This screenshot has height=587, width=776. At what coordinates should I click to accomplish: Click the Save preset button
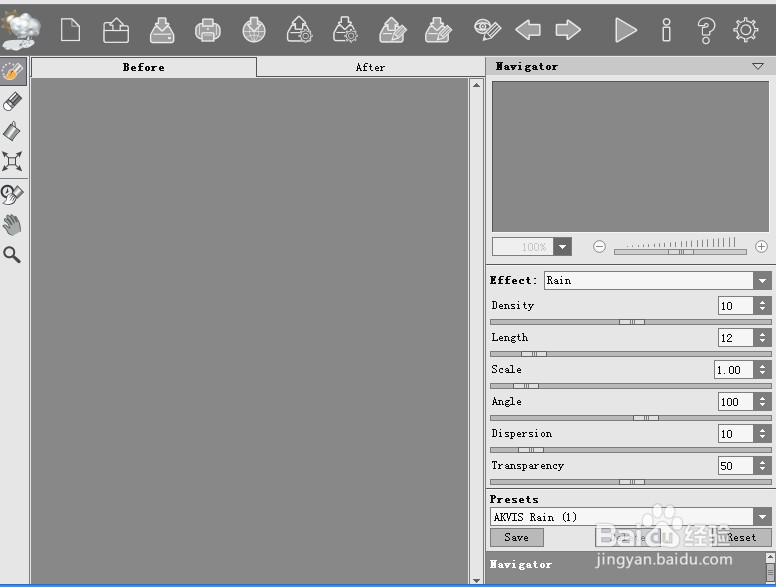click(517, 538)
